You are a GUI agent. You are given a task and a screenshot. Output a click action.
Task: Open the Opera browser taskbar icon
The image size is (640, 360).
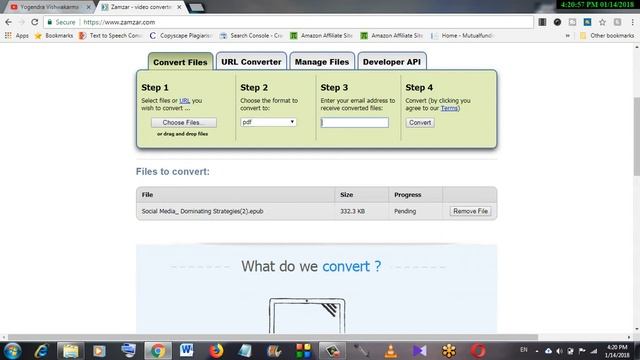point(478,351)
